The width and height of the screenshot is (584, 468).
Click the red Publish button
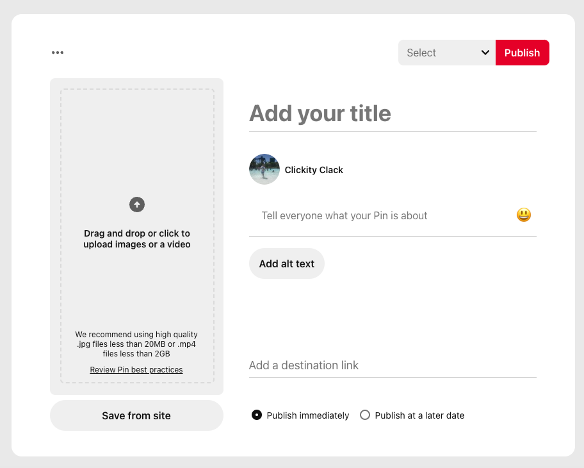[x=522, y=52]
